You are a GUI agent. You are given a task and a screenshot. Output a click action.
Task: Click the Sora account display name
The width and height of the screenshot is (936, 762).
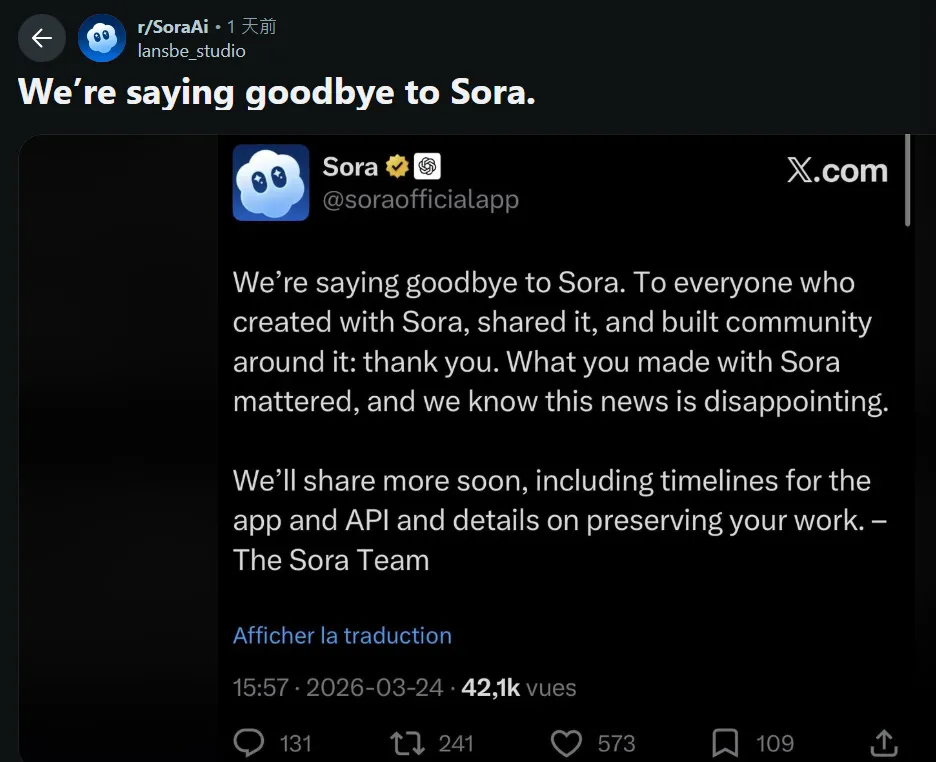[x=350, y=167]
